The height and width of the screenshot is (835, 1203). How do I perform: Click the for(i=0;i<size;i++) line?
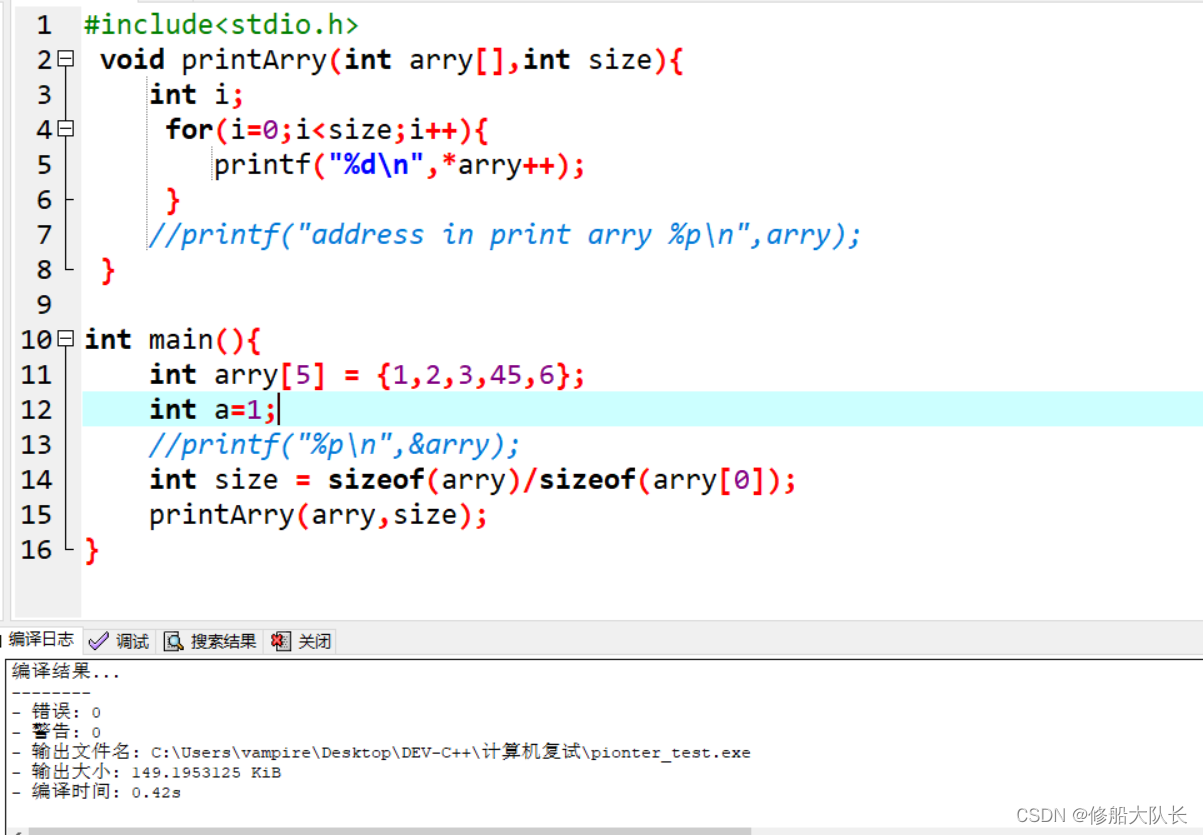[327, 130]
